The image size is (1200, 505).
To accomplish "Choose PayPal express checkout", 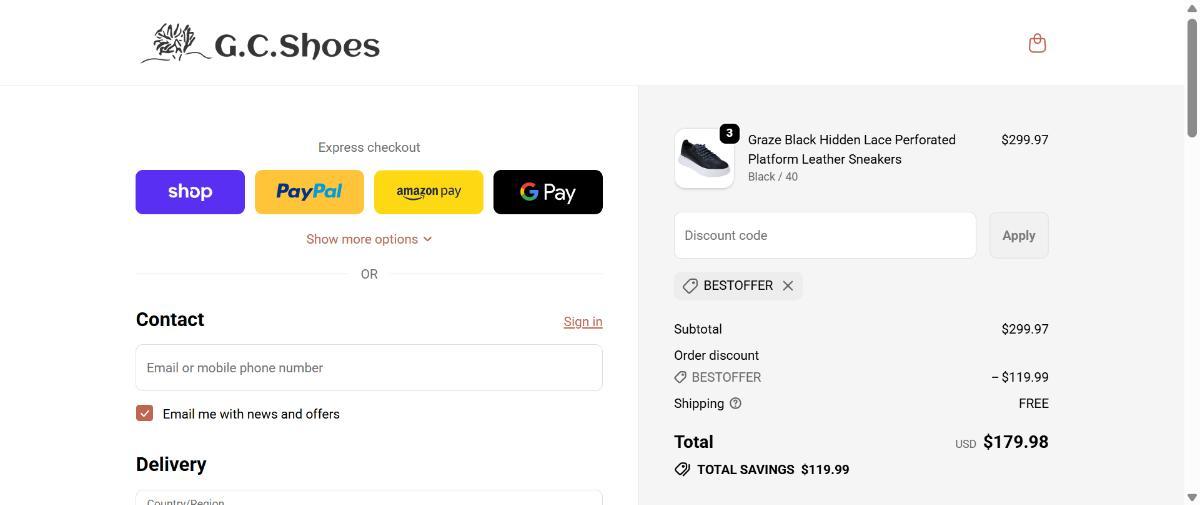I will (x=309, y=192).
